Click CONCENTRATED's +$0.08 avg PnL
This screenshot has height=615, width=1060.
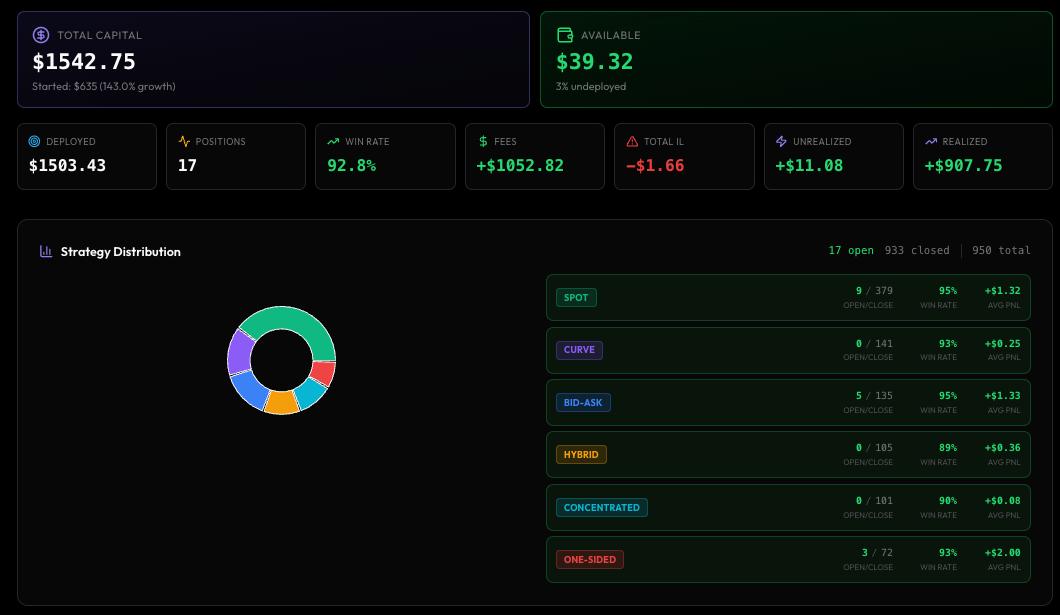(x=1003, y=501)
